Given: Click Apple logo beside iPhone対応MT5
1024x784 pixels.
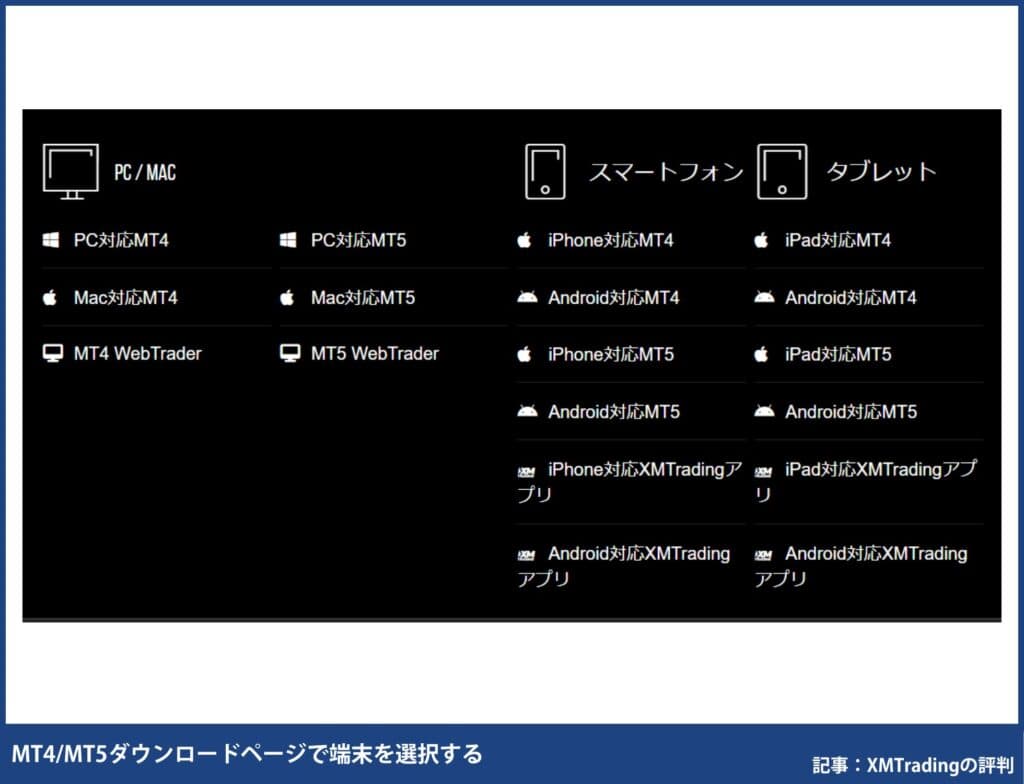Looking at the screenshot, I should pyautogui.click(x=524, y=354).
